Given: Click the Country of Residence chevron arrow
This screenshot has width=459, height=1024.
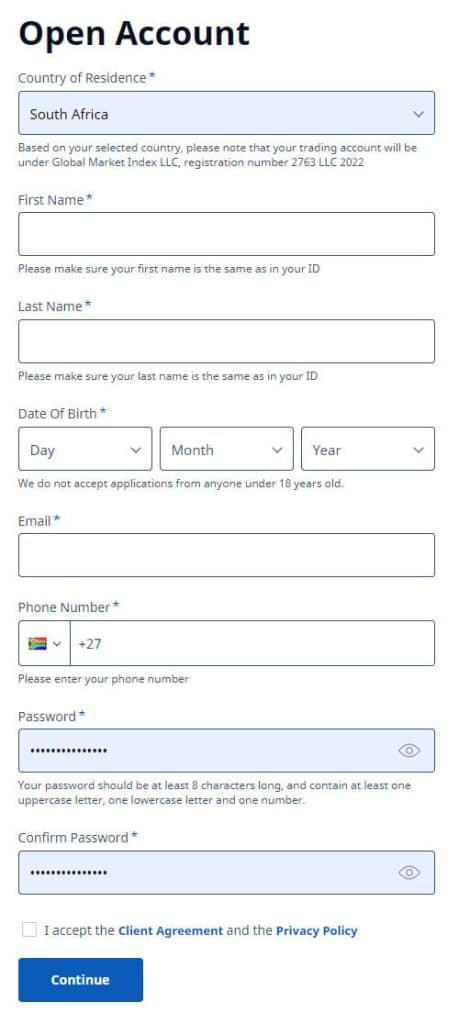Looking at the screenshot, I should pyautogui.click(x=419, y=114).
